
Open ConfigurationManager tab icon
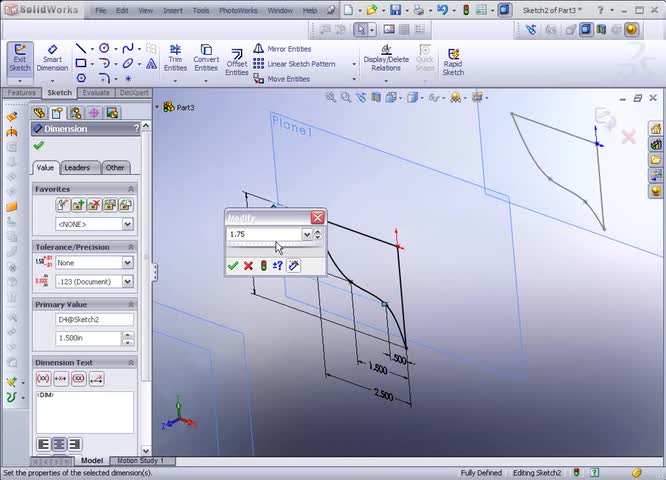[76, 113]
